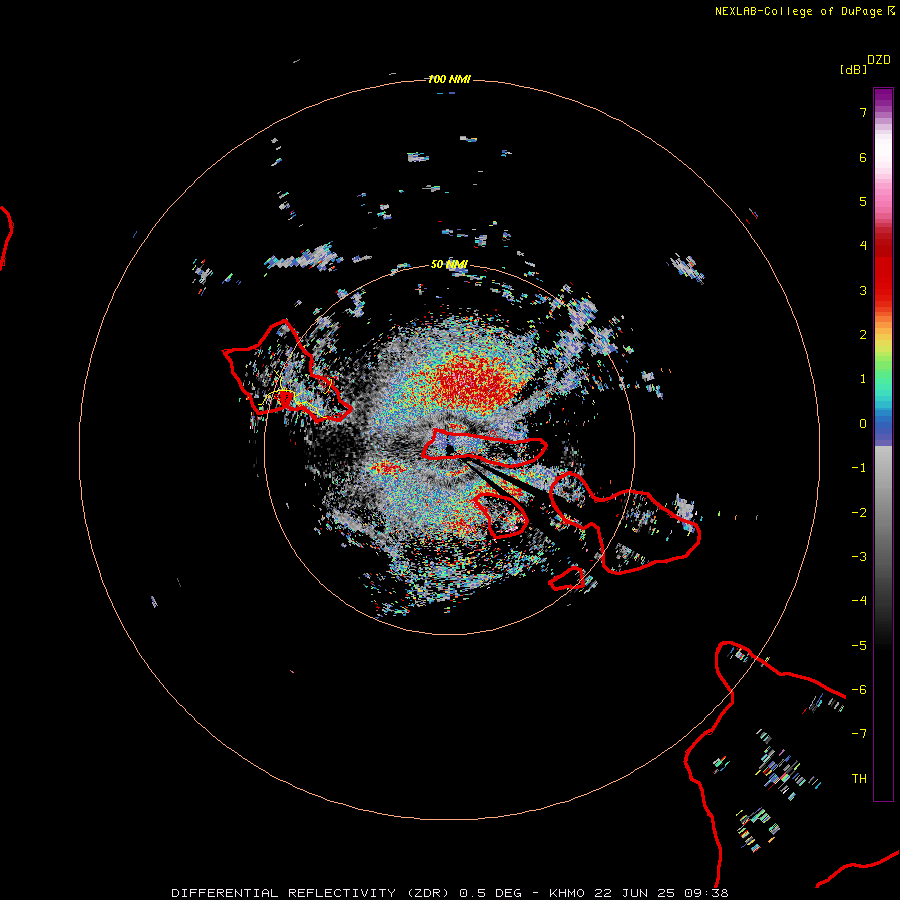Click the 7 dB value on color scale
Screen dimensions: 900x900
tap(863, 112)
